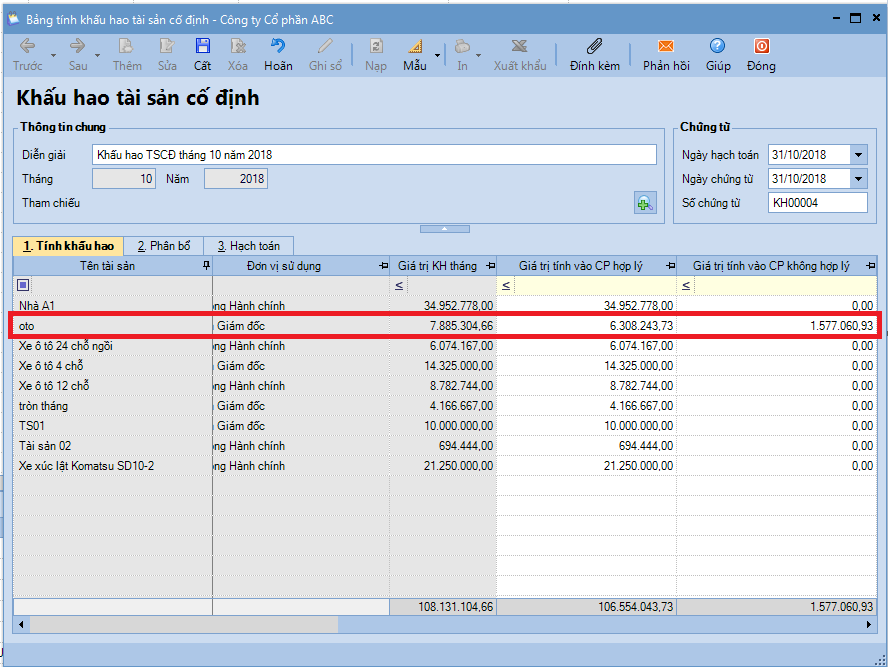Select Xe xúc lật Komatsu SD10-2 row
This screenshot has width=888, height=667.
point(445,466)
